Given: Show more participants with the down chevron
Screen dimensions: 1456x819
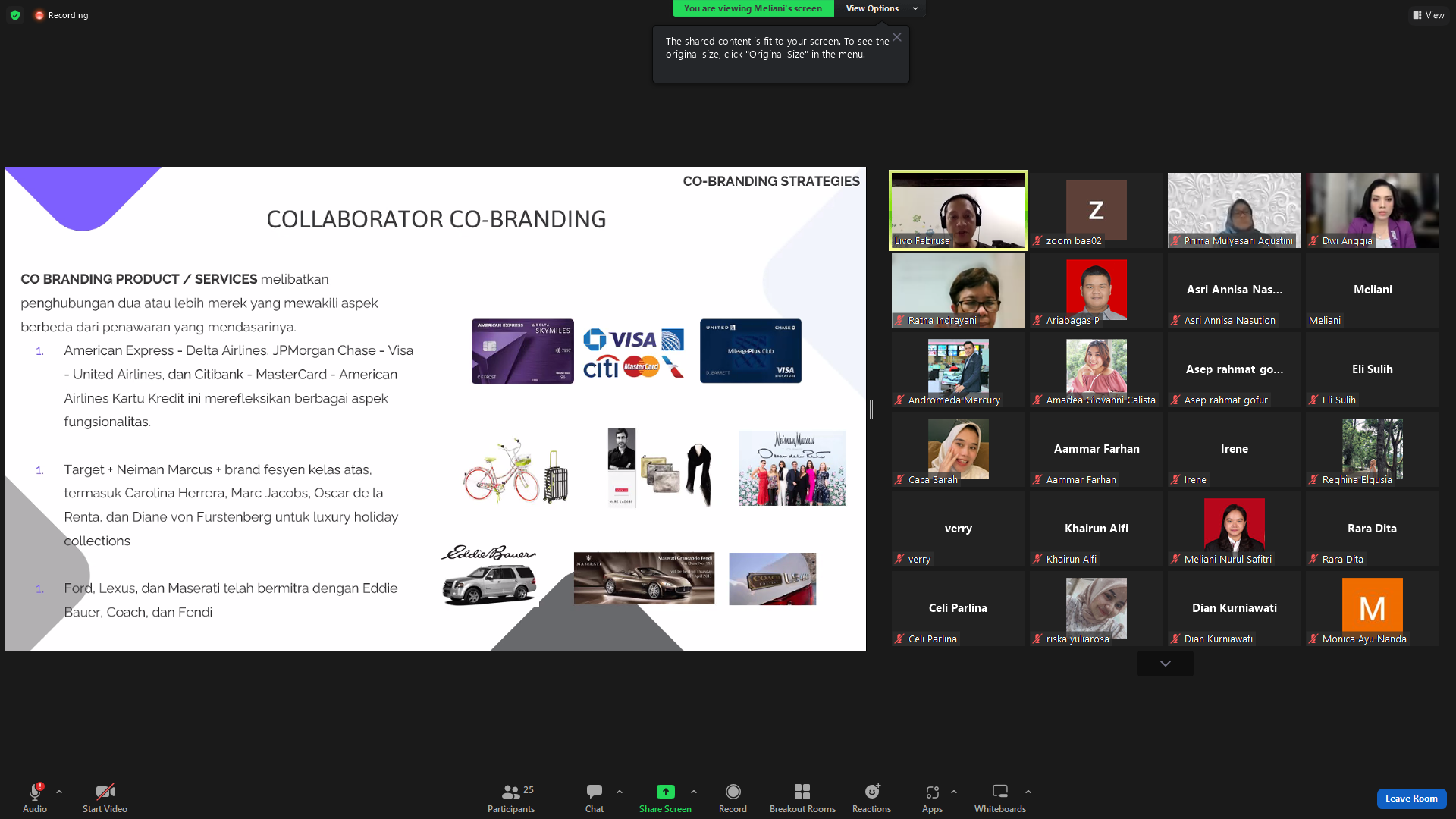Looking at the screenshot, I should click(x=1166, y=664).
